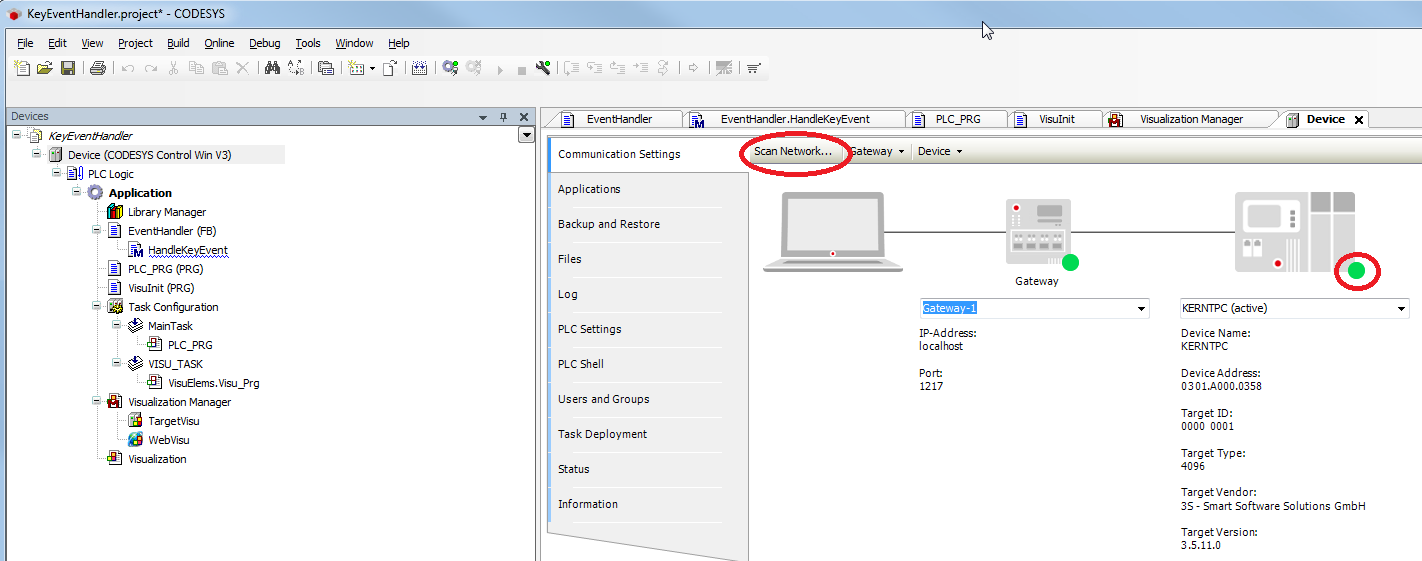
Task: Click the Login toolbar icon with gear
Action: pyautogui.click(x=450, y=68)
